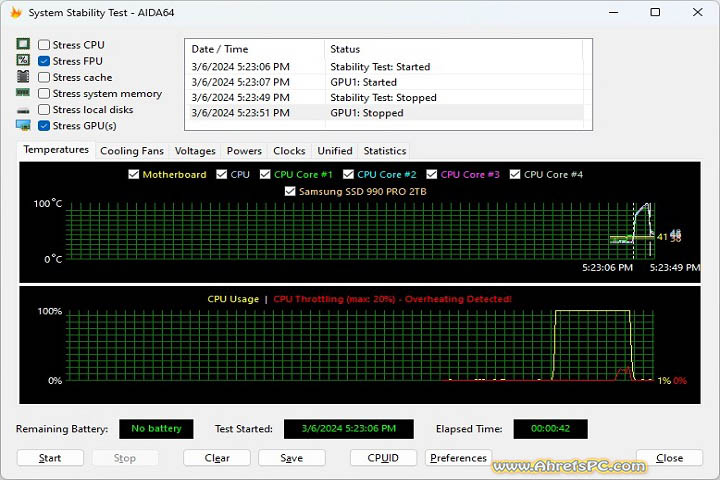
Task: Click the No battery status field
Action: tap(156, 429)
